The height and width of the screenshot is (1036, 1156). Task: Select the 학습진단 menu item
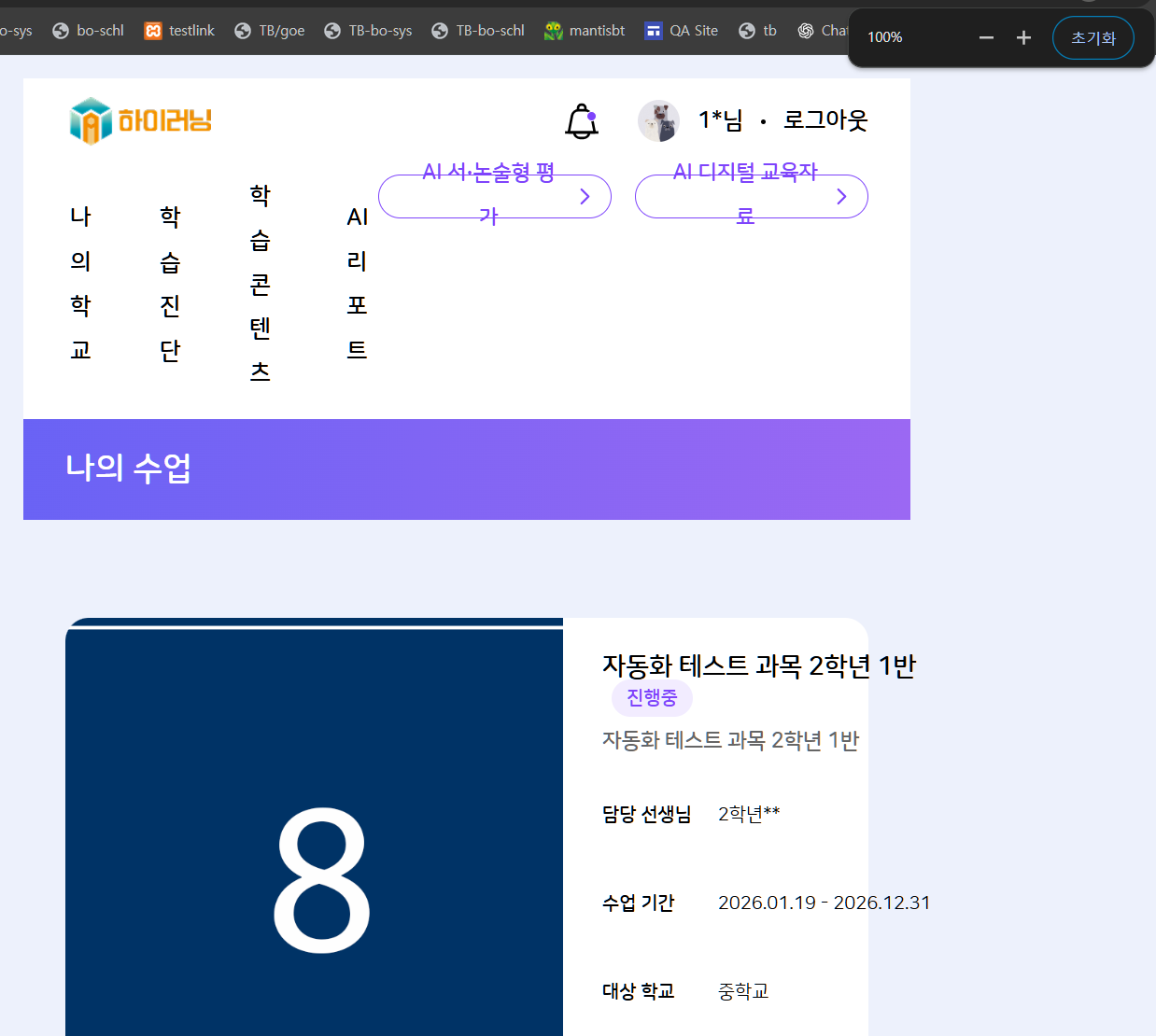coord(170,283)
